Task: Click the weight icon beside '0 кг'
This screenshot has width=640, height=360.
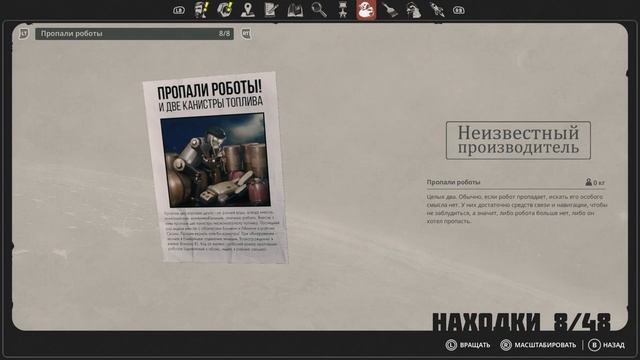Action: 588,182
